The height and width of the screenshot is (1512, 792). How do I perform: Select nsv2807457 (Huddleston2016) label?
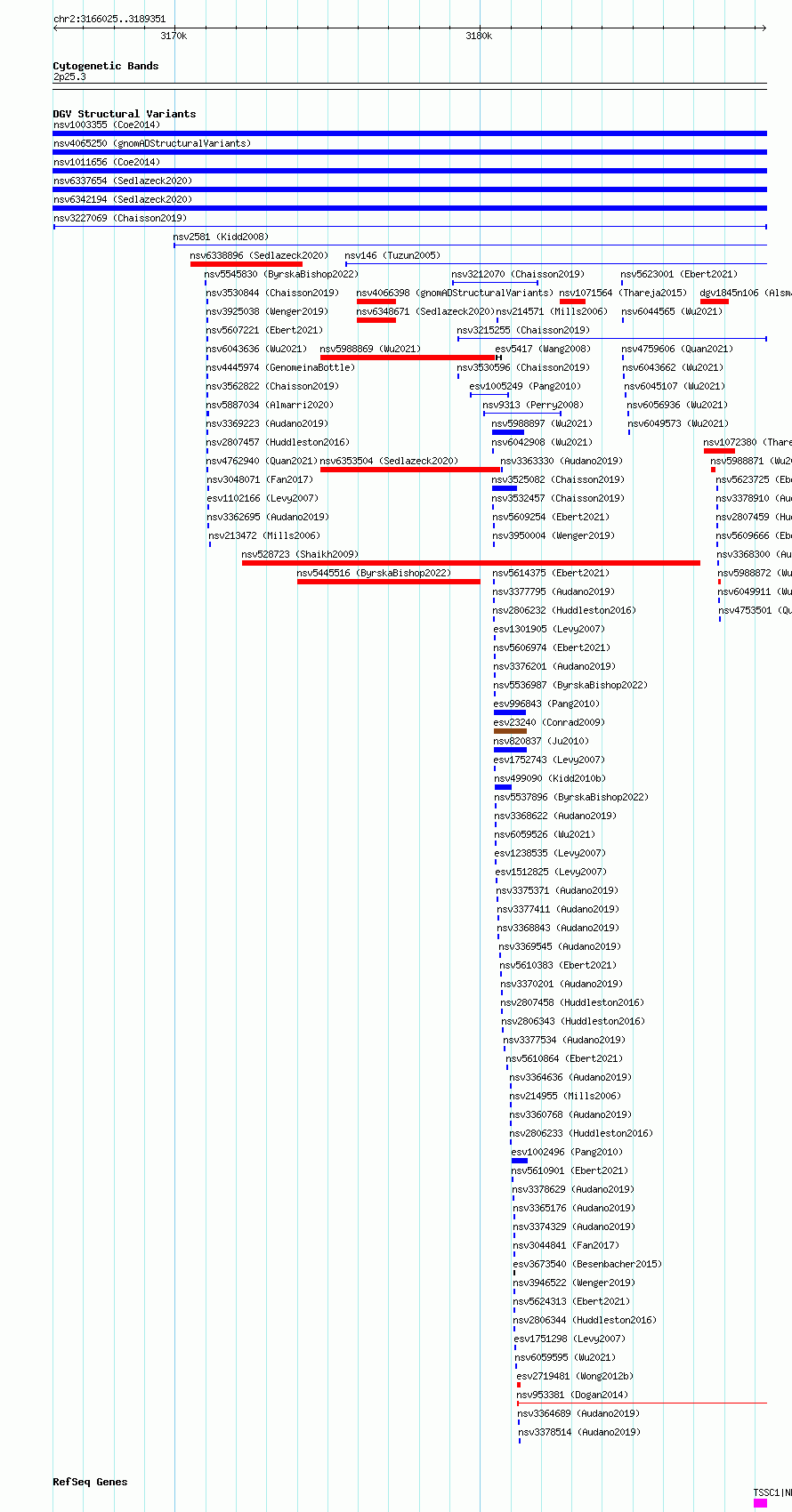pyautogui.click(x=279, y=442)
